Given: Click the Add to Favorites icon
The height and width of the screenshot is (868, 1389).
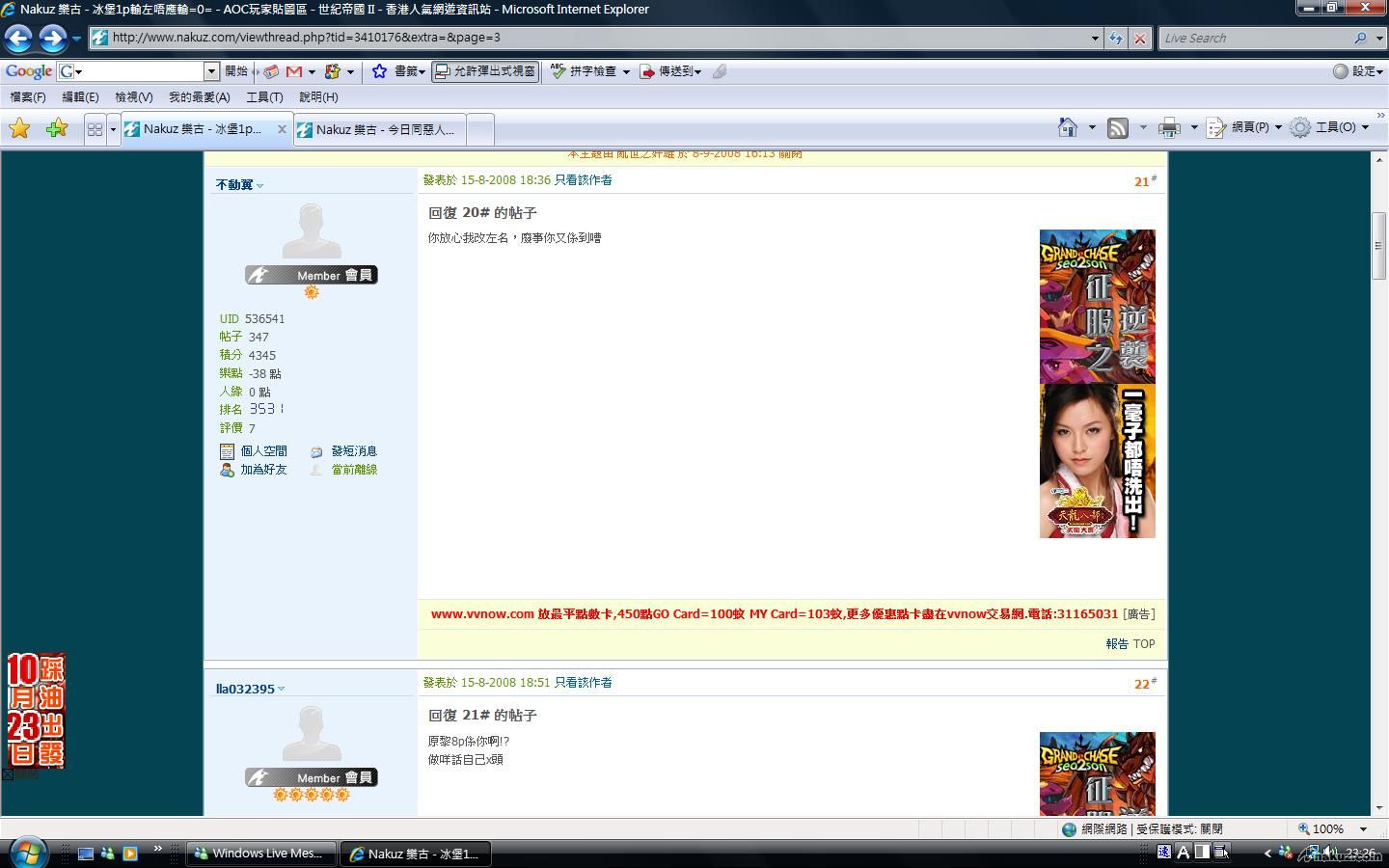Looking at the screenshot, I should pyautogui.click(x=57, y=128).
